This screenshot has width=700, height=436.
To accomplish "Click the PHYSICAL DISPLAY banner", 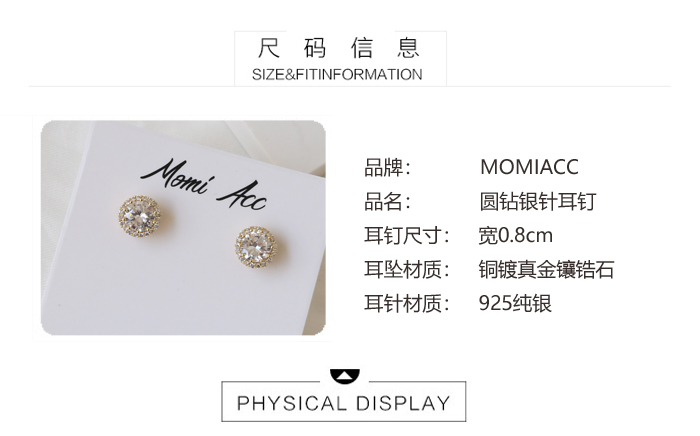I will click(343, 403).
